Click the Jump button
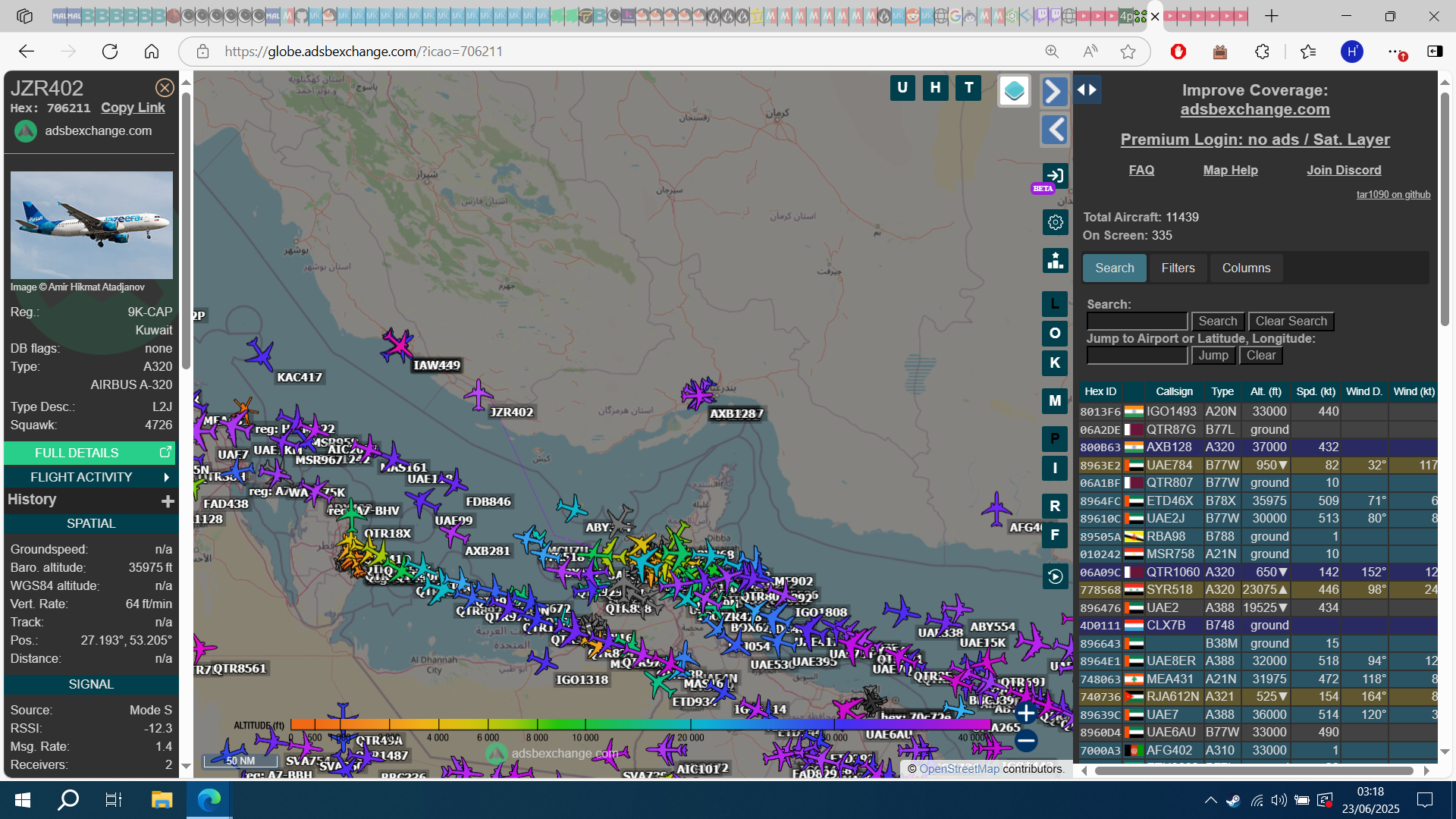1456x819 pixels. [1213, 356]
